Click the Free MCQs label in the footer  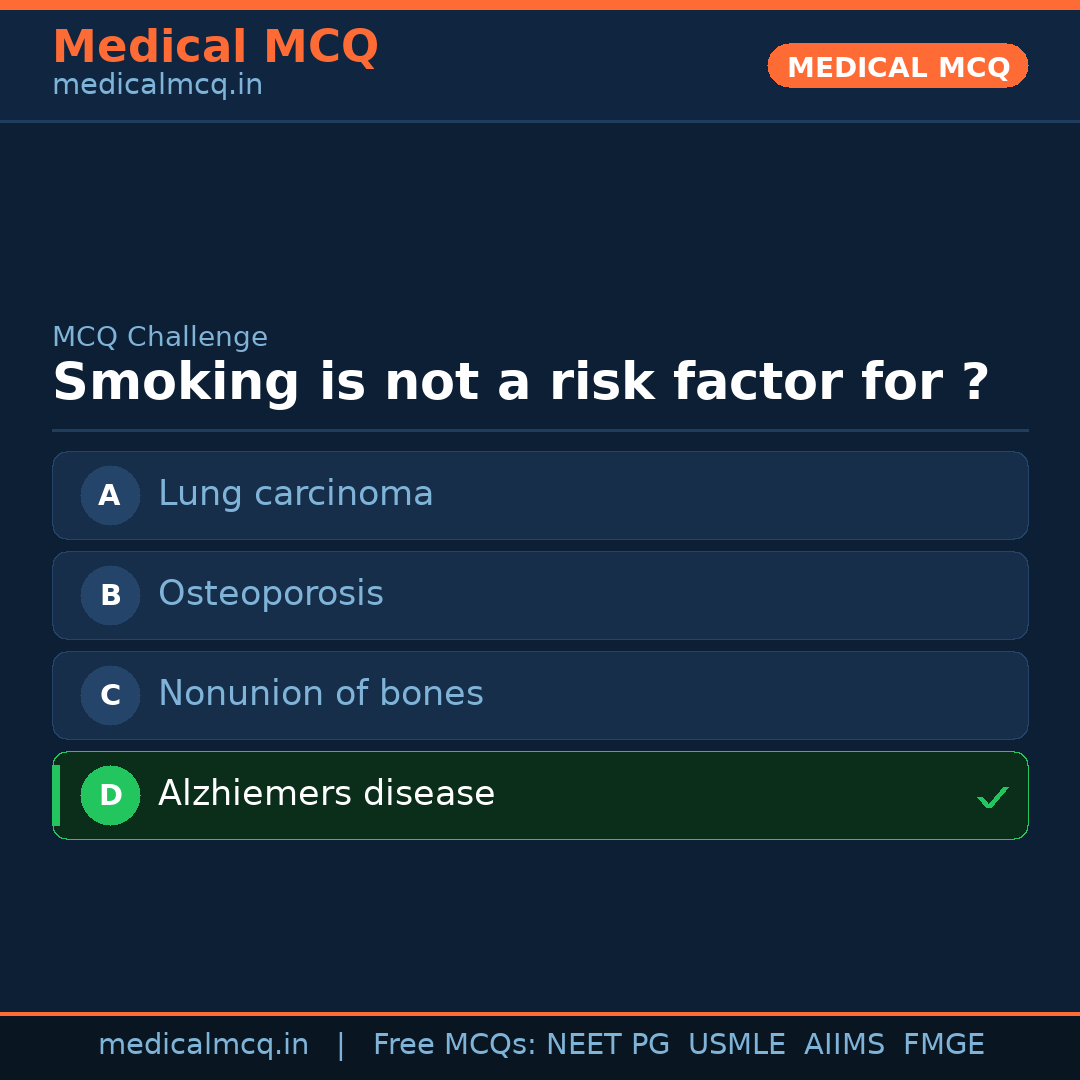click(x=455, y=1045)
